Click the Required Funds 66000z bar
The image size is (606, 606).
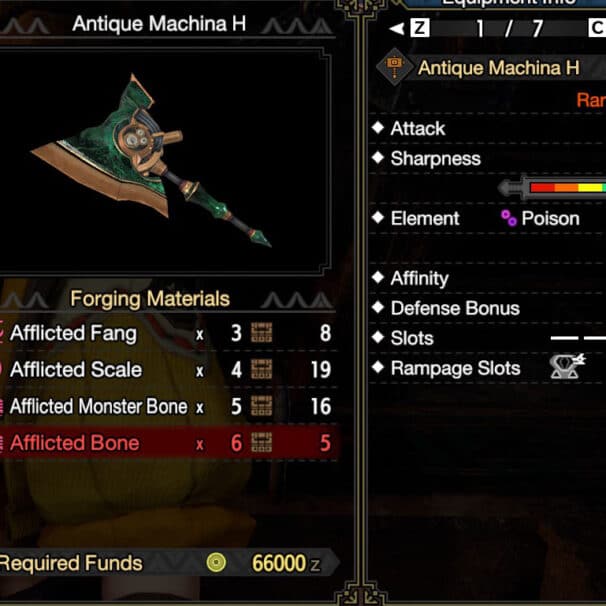(169, 563)
